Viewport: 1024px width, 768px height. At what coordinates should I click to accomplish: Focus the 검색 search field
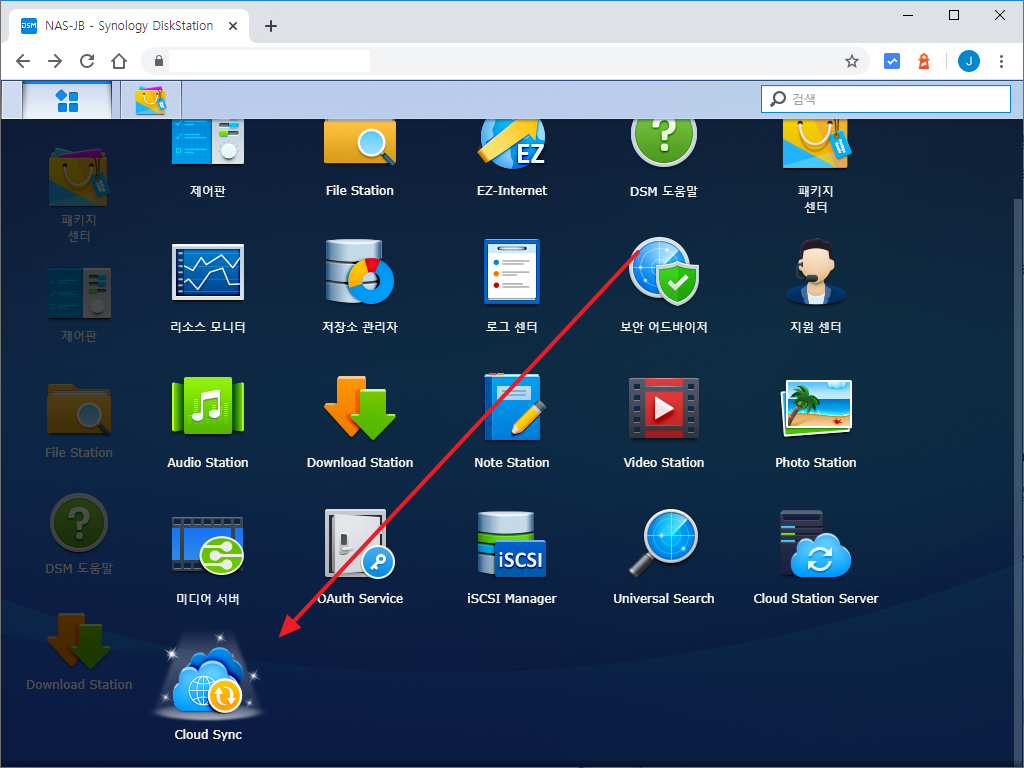click(886, 99)
